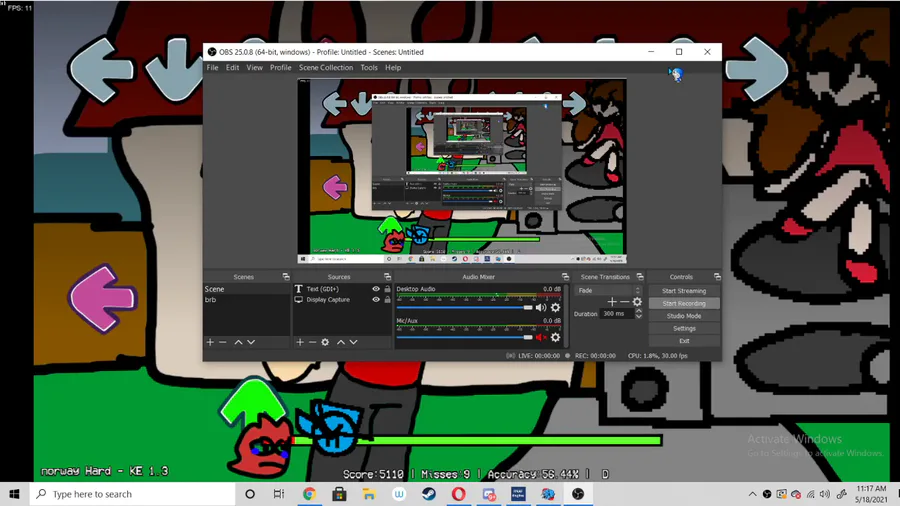Viewport: 900px width, 506px height.
Task: Open Microsoft Store from the taskbar
Action: (x=339, y=494)
